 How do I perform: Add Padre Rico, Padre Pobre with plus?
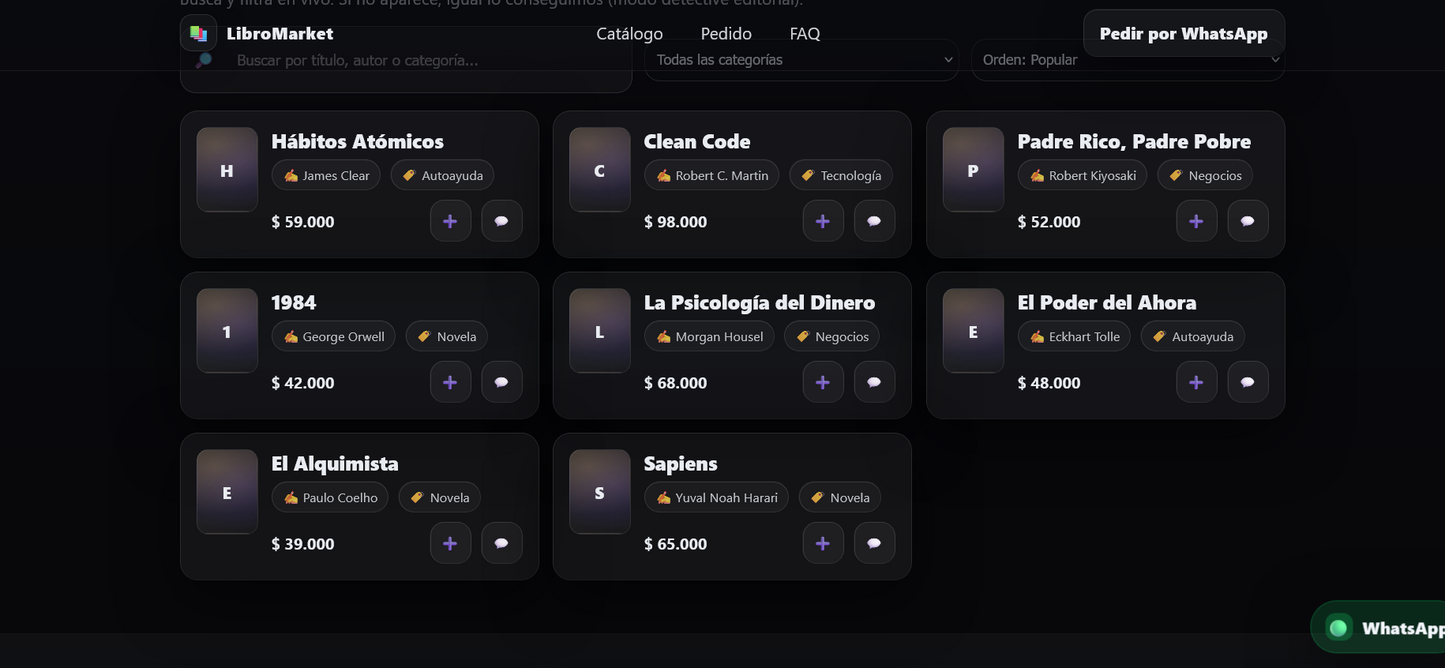(1196, 221)
